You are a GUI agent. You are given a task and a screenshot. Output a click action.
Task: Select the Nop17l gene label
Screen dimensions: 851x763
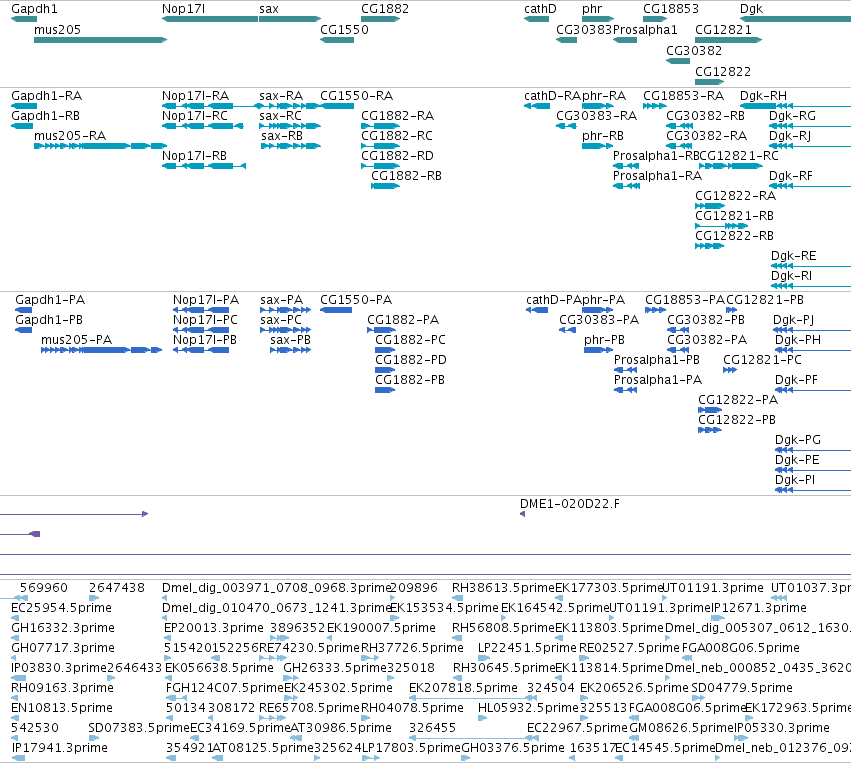pos(183,9)
